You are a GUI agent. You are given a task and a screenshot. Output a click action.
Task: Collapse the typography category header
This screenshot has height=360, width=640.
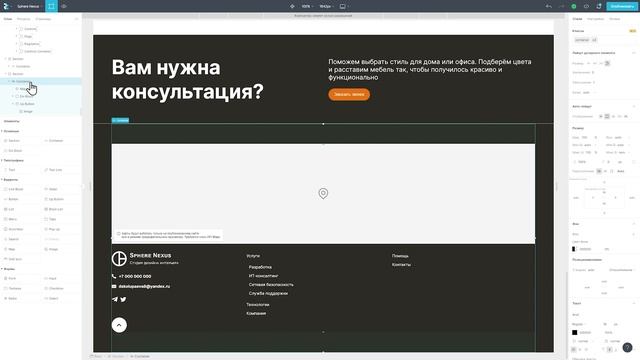pyautogui.click(x=12, y=160)
